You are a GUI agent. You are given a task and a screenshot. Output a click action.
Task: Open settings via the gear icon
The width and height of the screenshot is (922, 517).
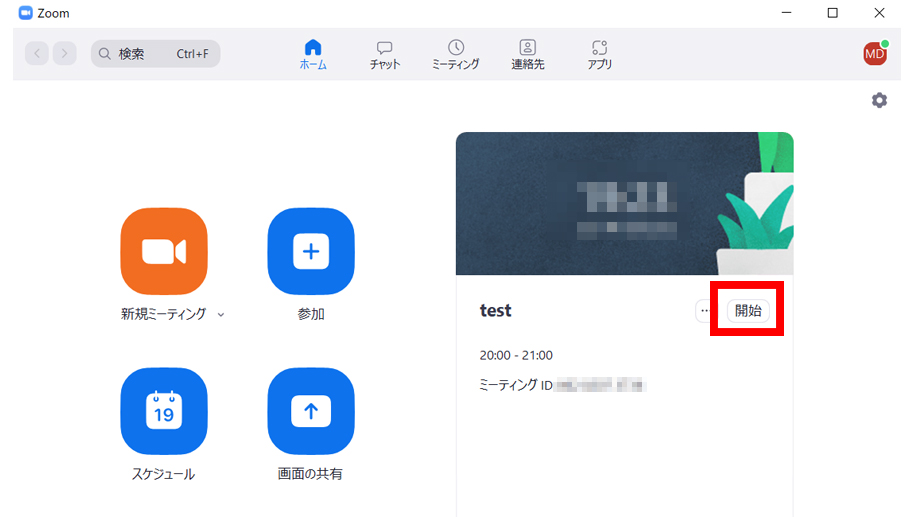coord(879,100)
